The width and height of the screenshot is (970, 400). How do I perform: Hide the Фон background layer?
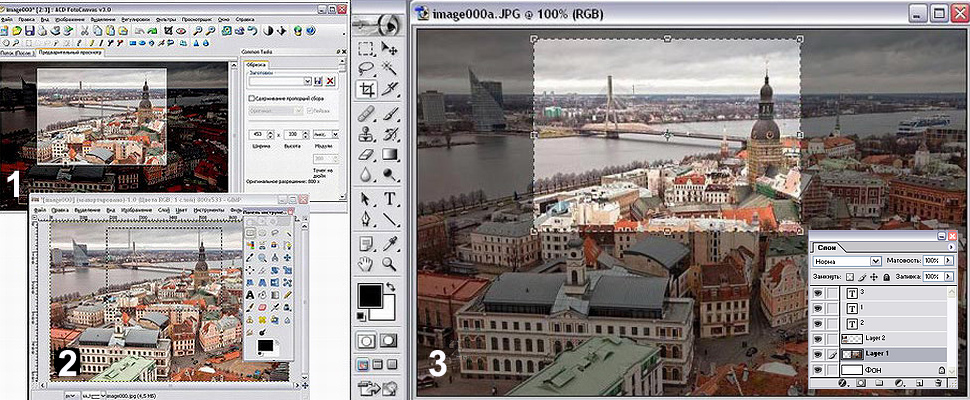[818, 370]
